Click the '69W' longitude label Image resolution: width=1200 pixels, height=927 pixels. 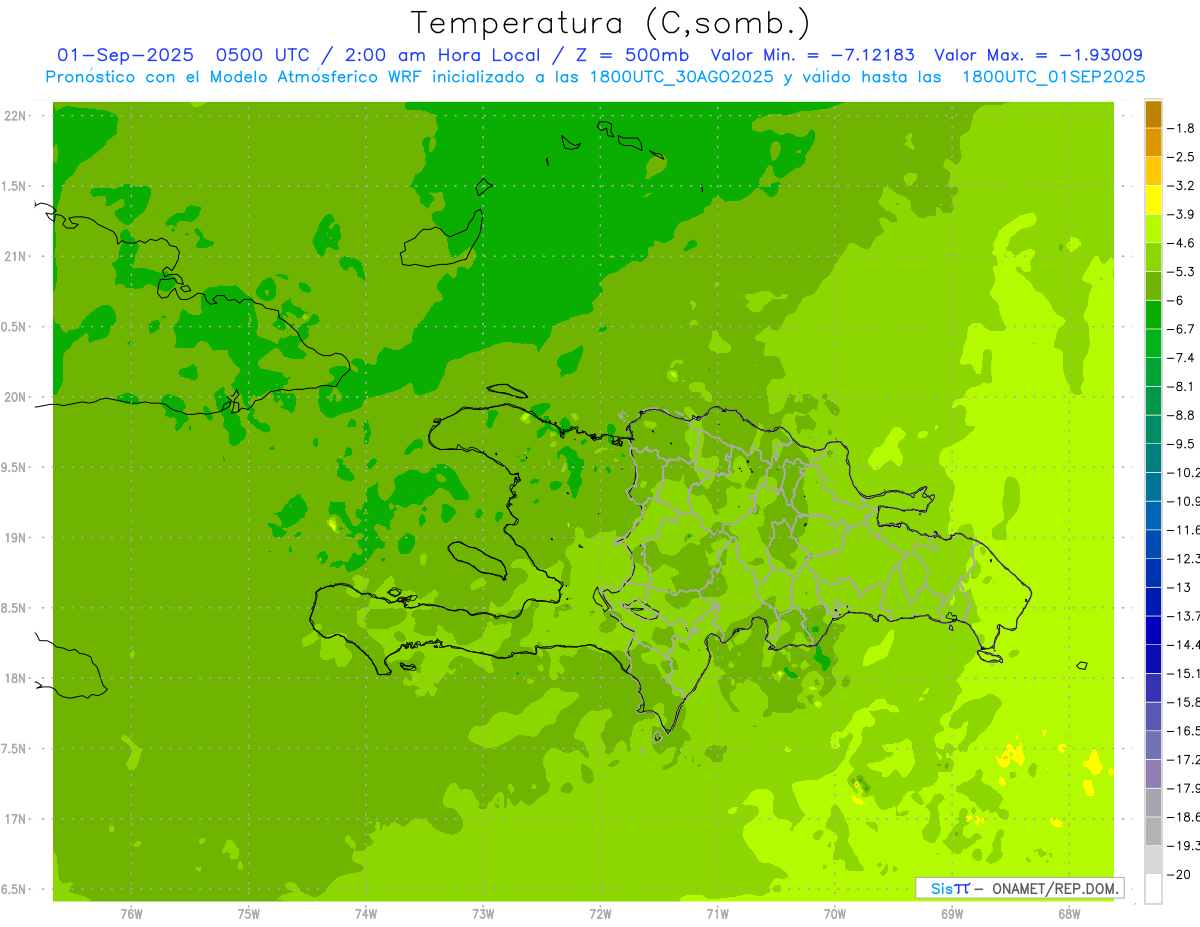(952, 914)
